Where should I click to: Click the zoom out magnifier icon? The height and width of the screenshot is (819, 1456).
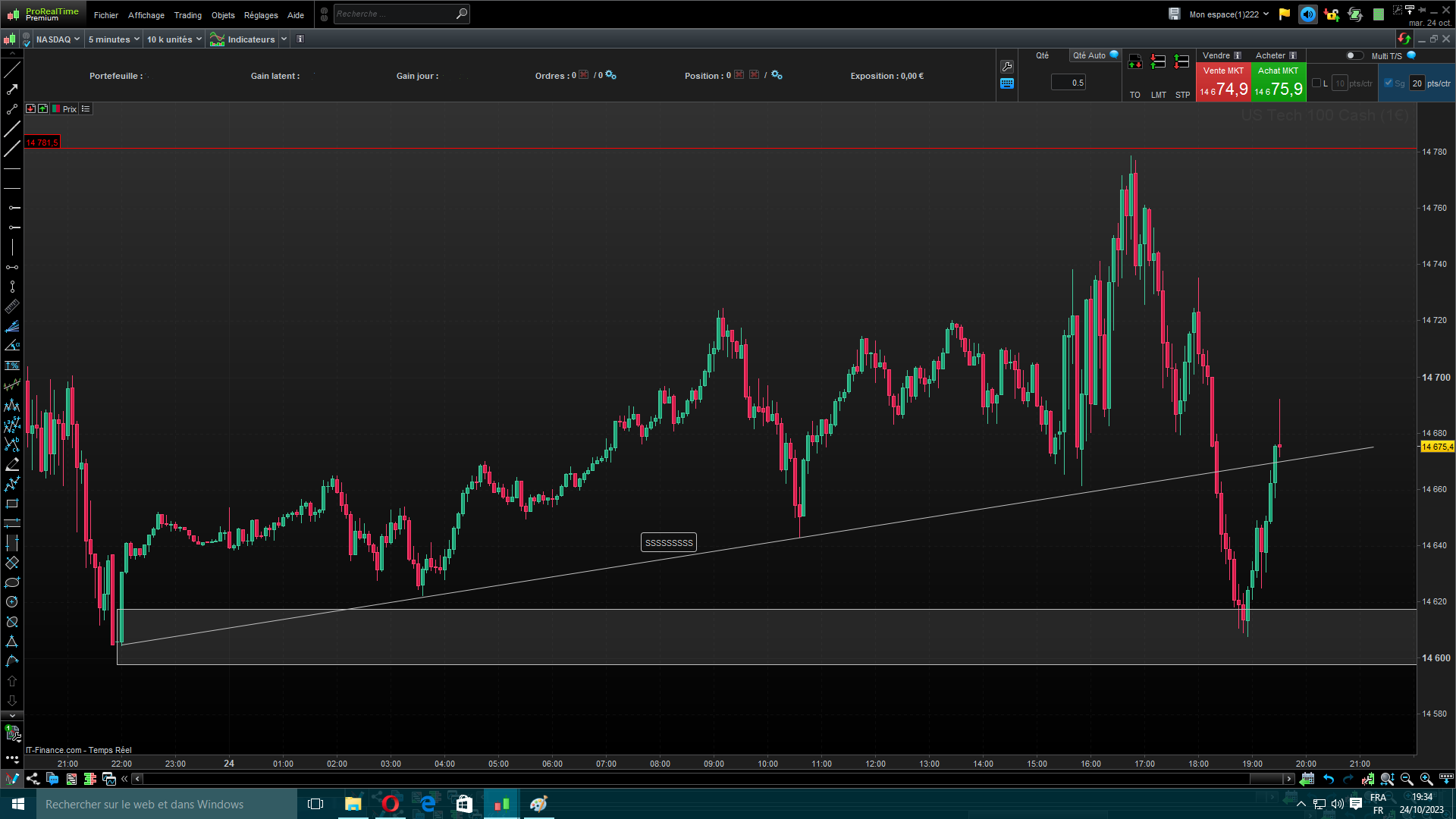(1407, 779)
